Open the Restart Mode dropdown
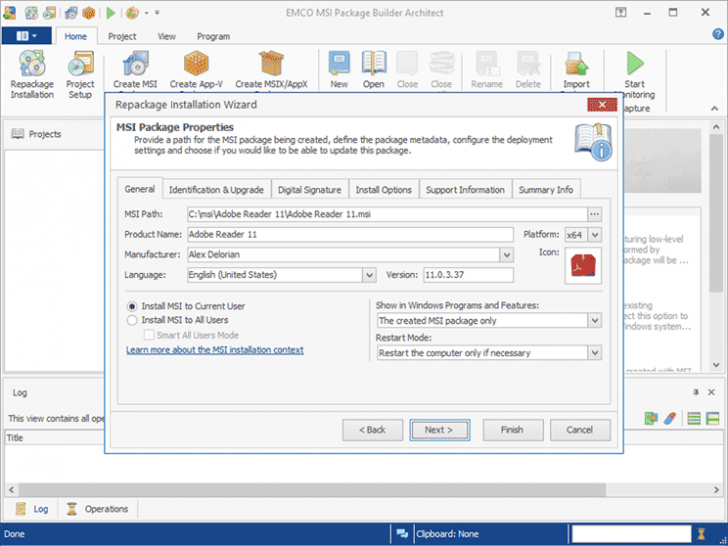 click(x=595, y=353)
